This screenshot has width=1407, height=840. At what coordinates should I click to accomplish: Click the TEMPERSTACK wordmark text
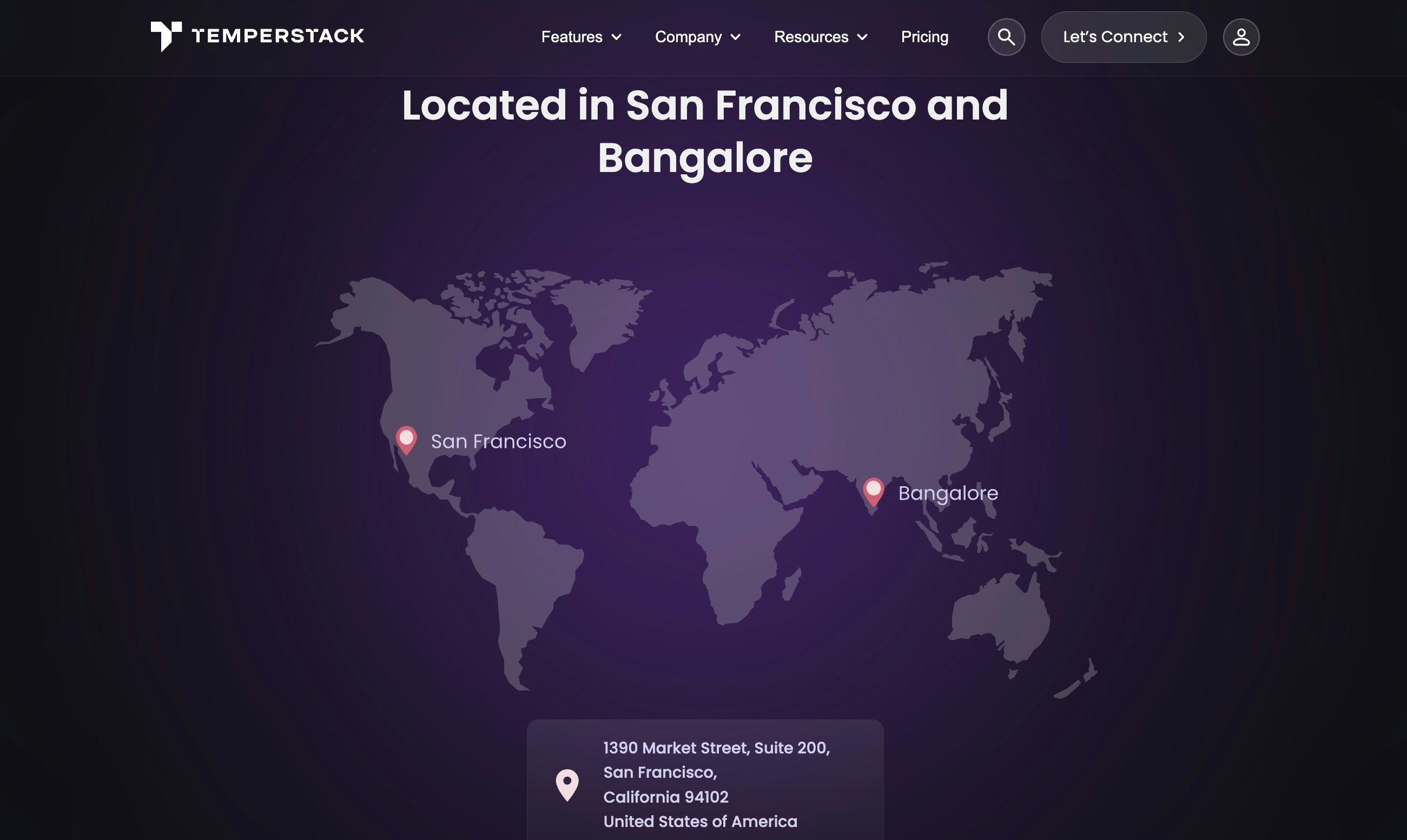[x=278, y=36]
